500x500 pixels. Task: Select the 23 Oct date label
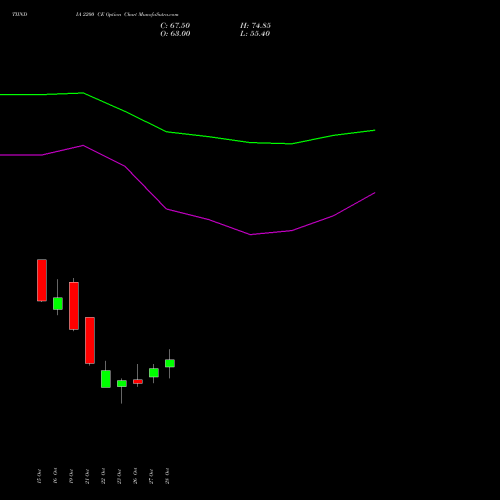click(x=119, y=476)
